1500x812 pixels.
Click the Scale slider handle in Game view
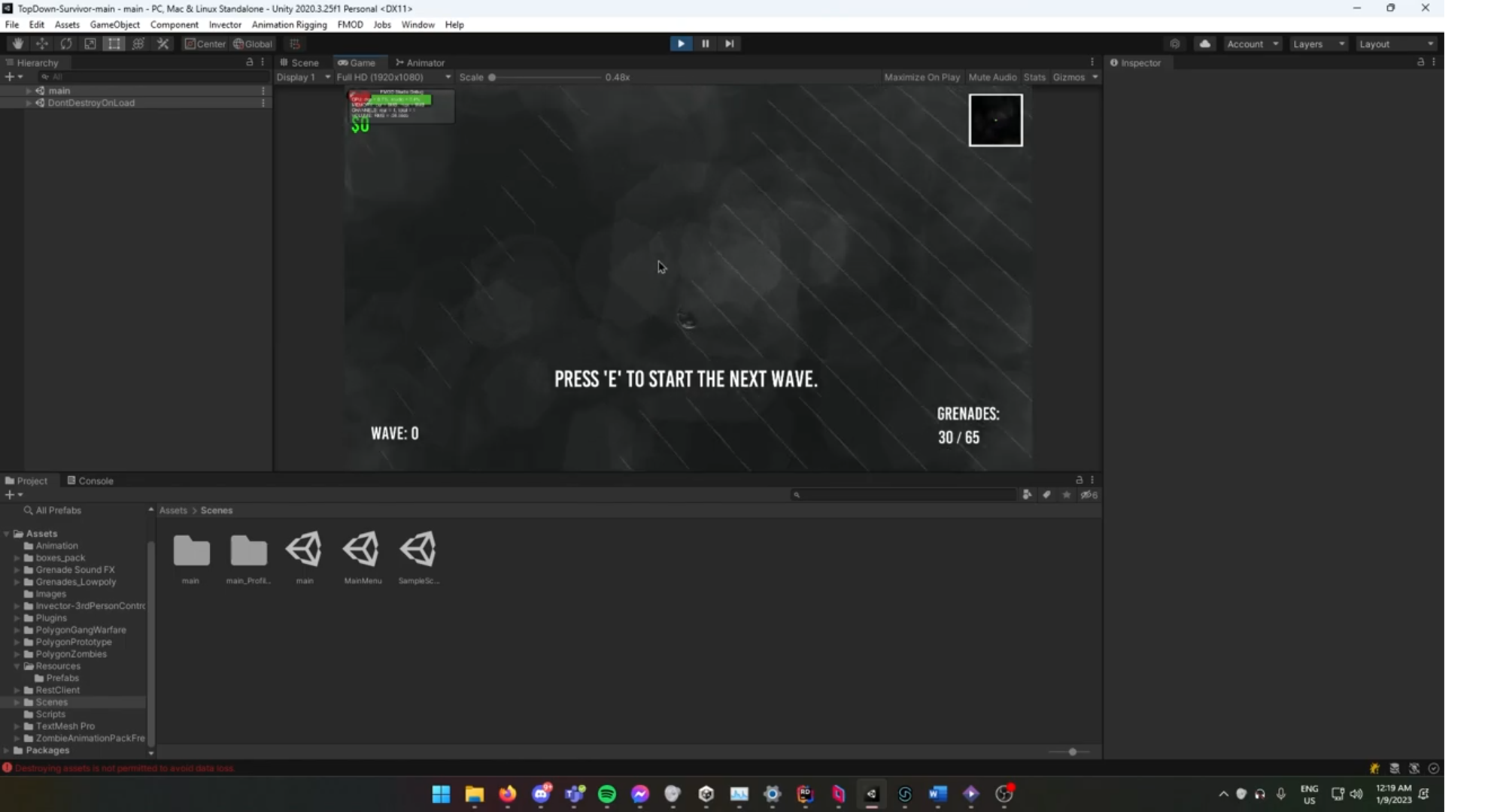click(x=492, y=77)
